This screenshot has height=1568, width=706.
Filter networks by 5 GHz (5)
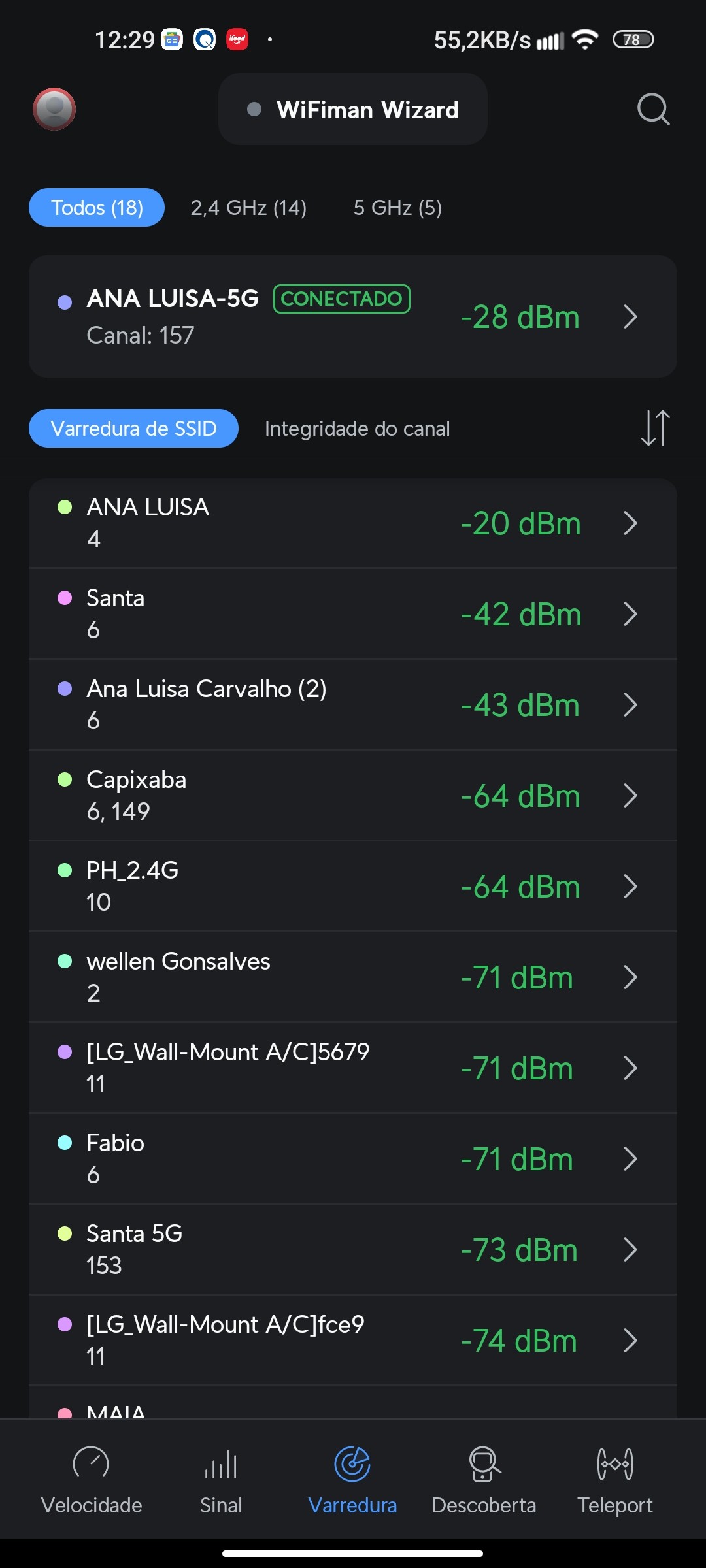pyautogui.click(x=397, y=208)
